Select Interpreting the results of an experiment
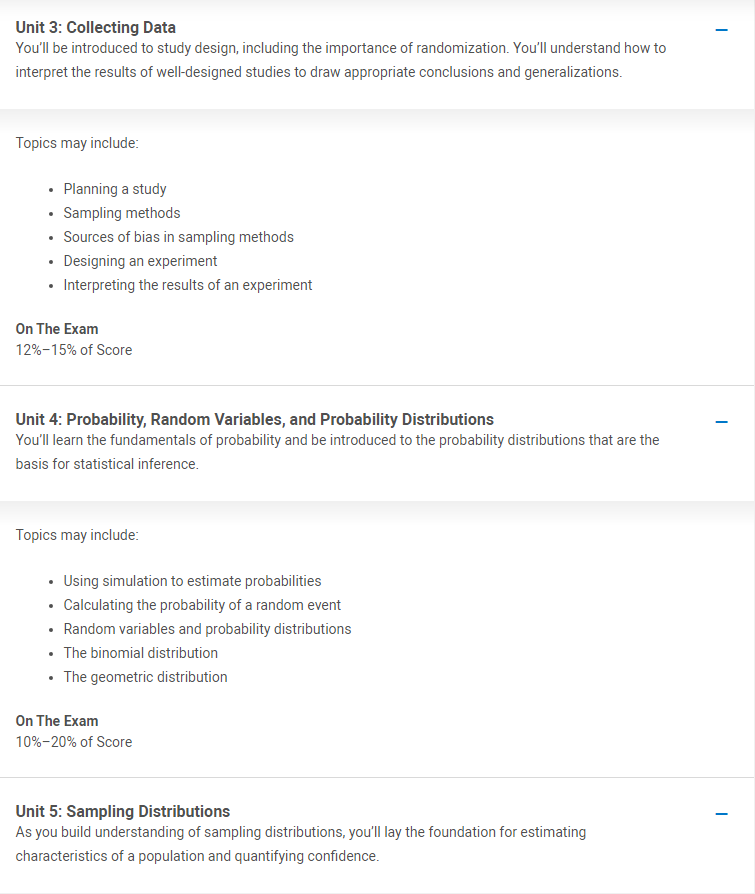 [x=188, y=285]
